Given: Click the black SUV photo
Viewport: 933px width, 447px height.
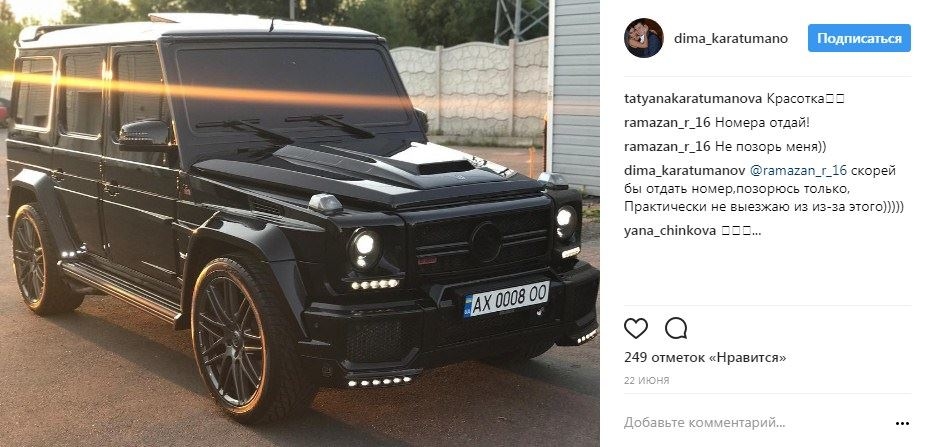Looking at the screenshot, I should click(300, 223).
